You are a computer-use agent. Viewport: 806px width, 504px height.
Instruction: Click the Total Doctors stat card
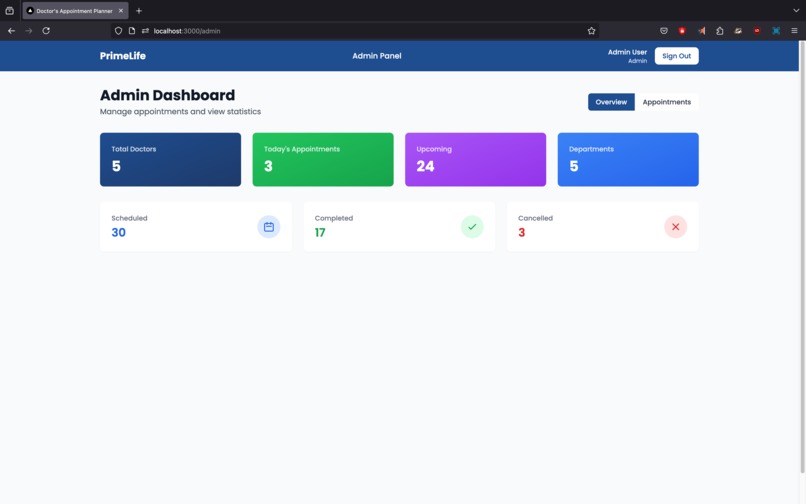point(170,159)
